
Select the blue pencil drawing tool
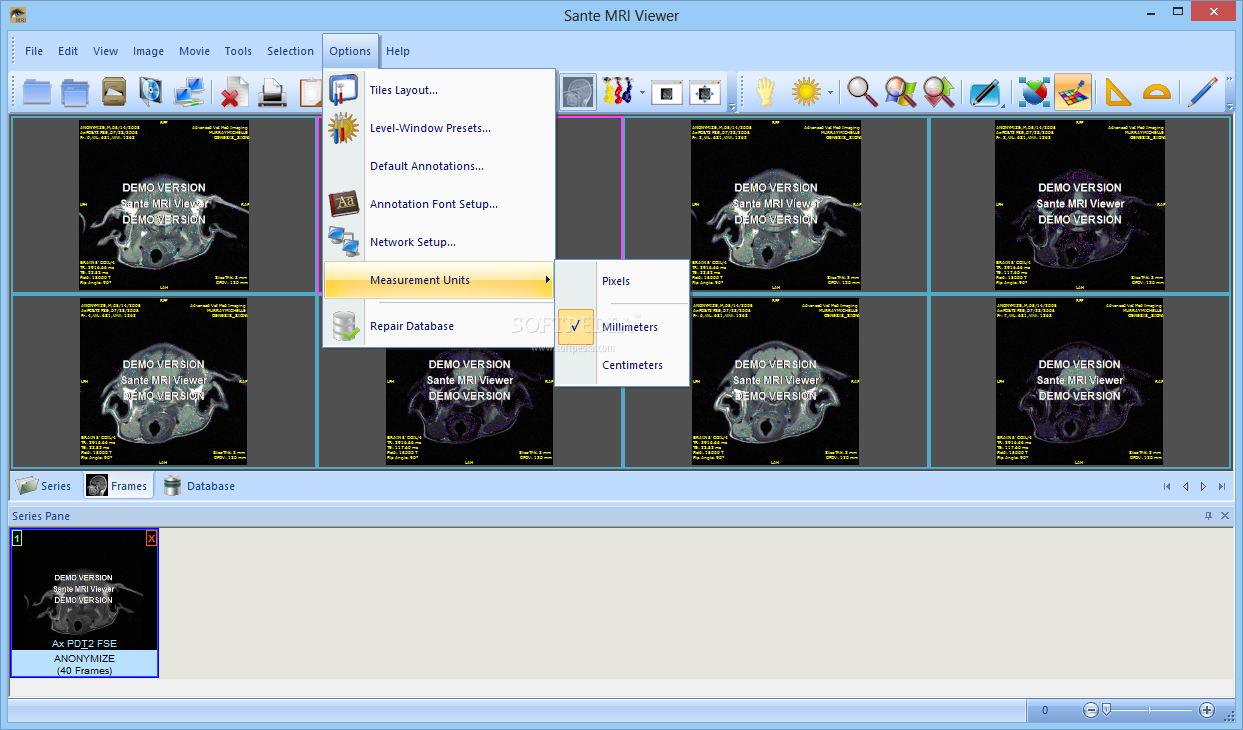pos(1201,92)
